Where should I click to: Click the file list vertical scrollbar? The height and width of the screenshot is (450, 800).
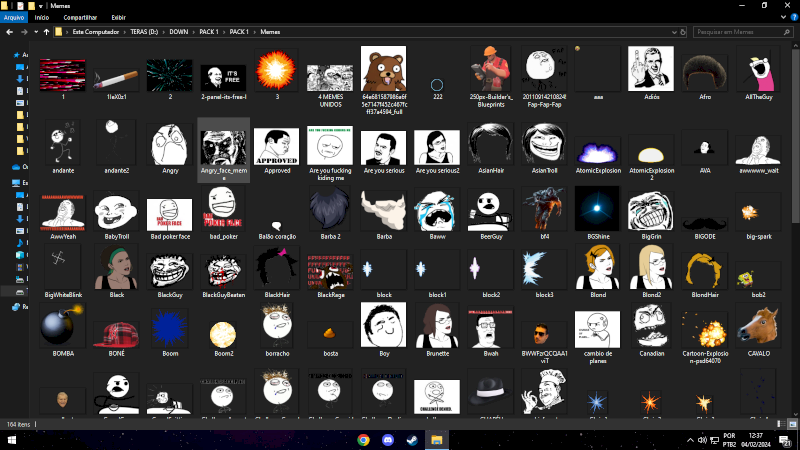pos(795,135)
